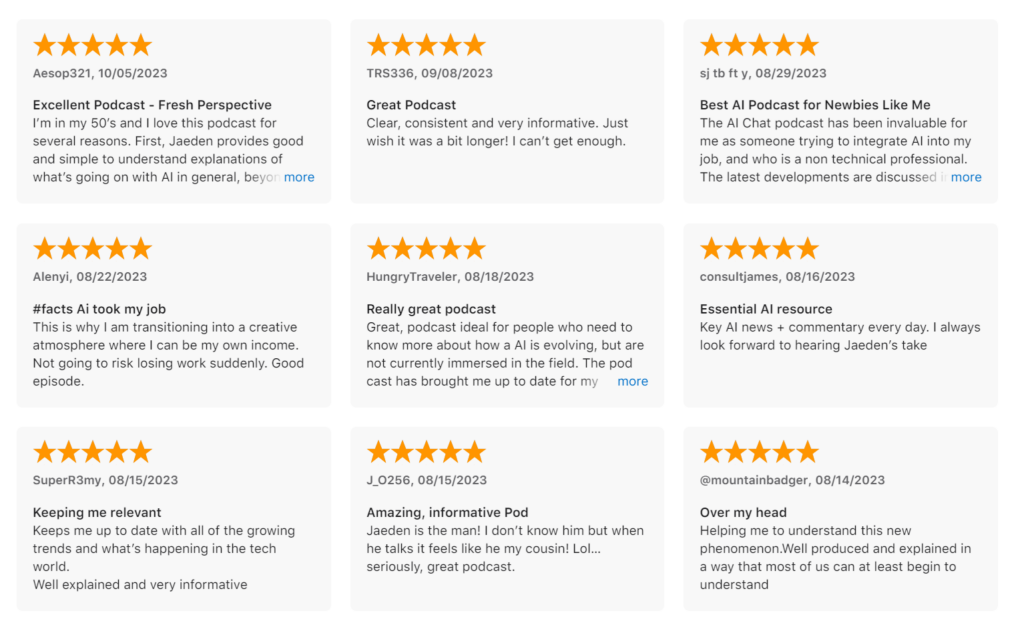1024x623 pixels.
Task: Click the stars on @mountainbadger's review
Action: 759,452
